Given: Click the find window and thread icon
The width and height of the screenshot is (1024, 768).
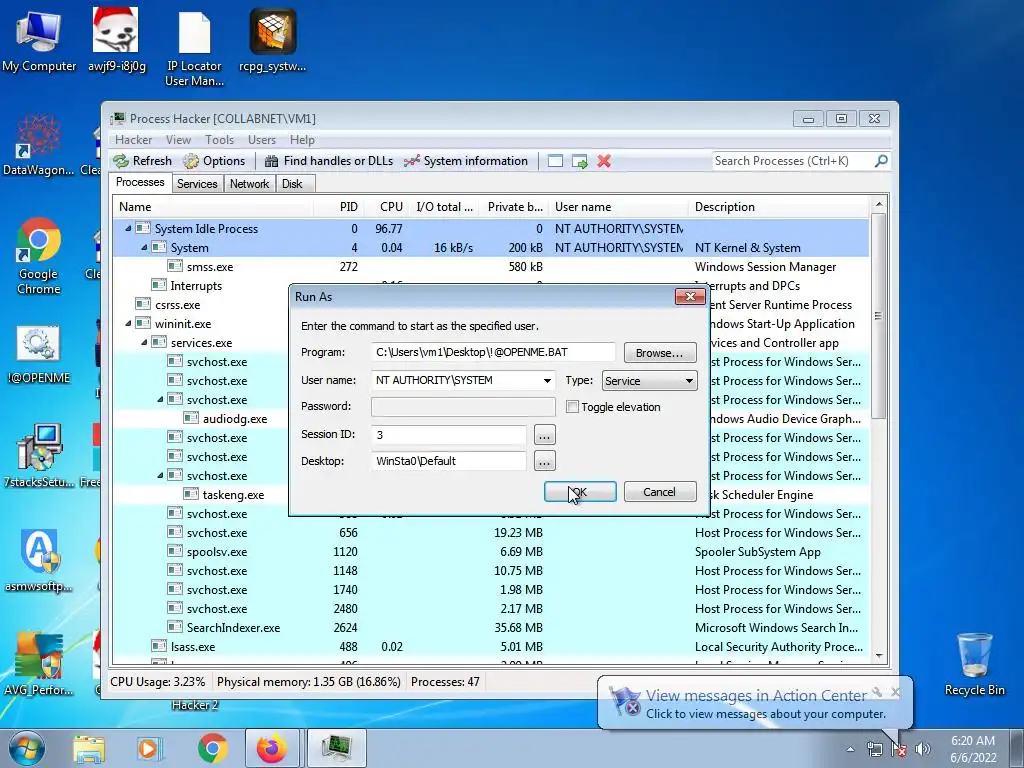Looking at the screenshot, I should coord(579,161).
